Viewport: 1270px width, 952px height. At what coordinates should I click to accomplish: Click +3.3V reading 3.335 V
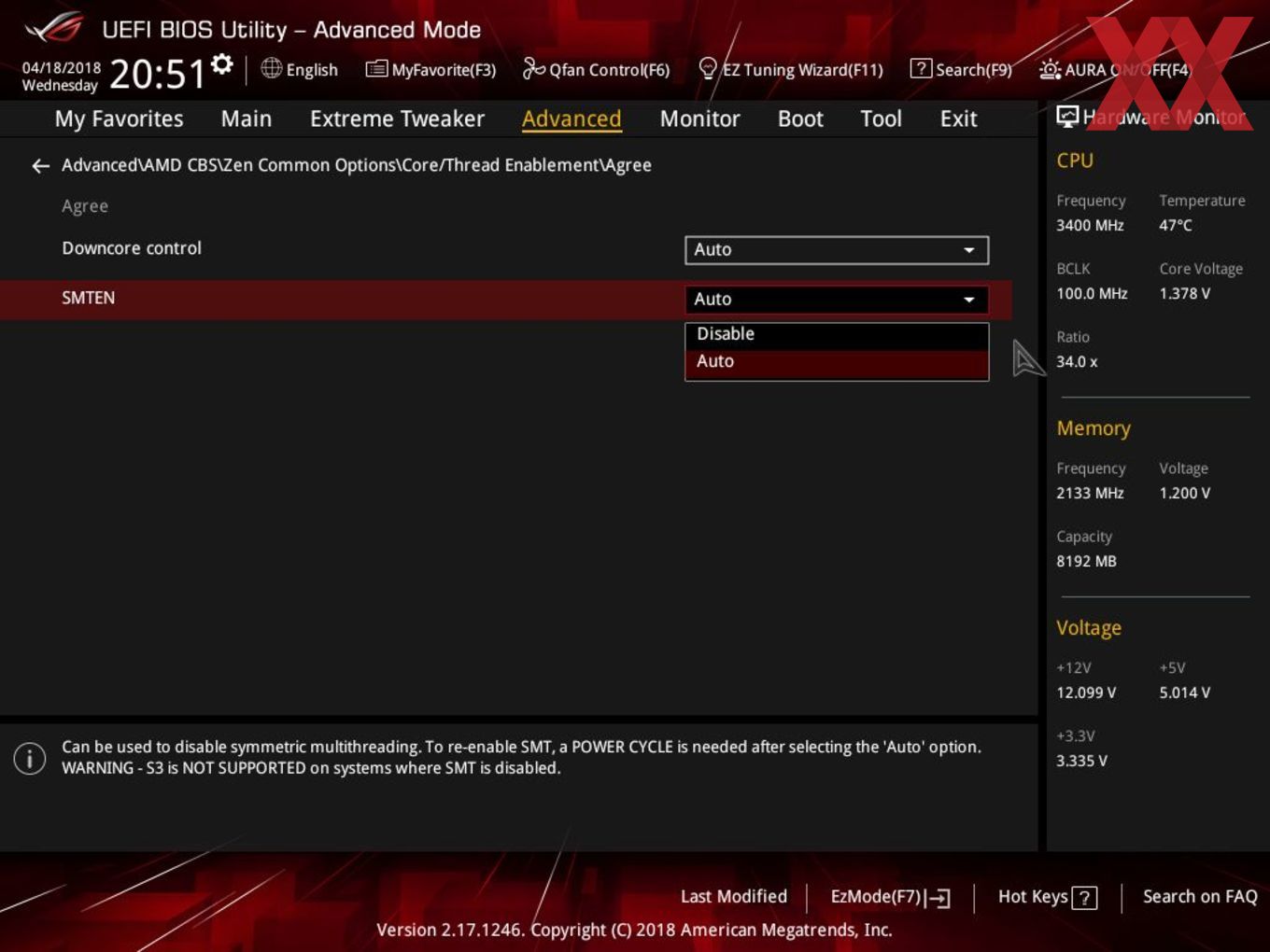click(1081, 761)
